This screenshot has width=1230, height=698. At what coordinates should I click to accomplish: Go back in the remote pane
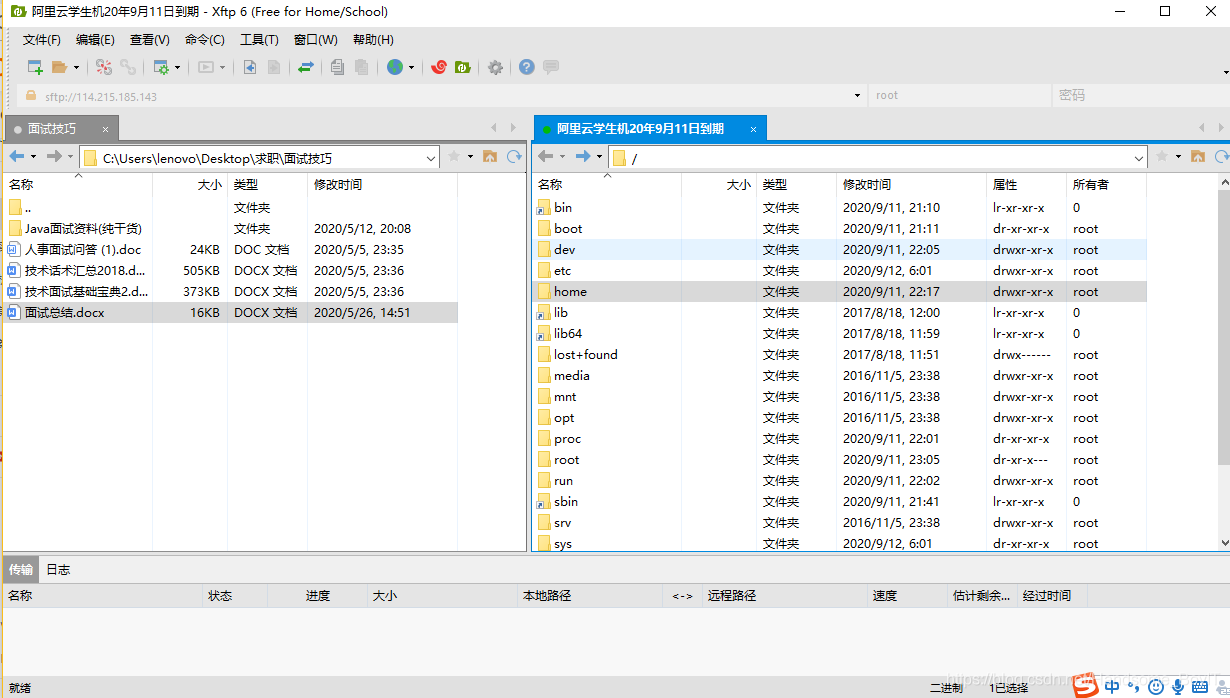point(545,157)
